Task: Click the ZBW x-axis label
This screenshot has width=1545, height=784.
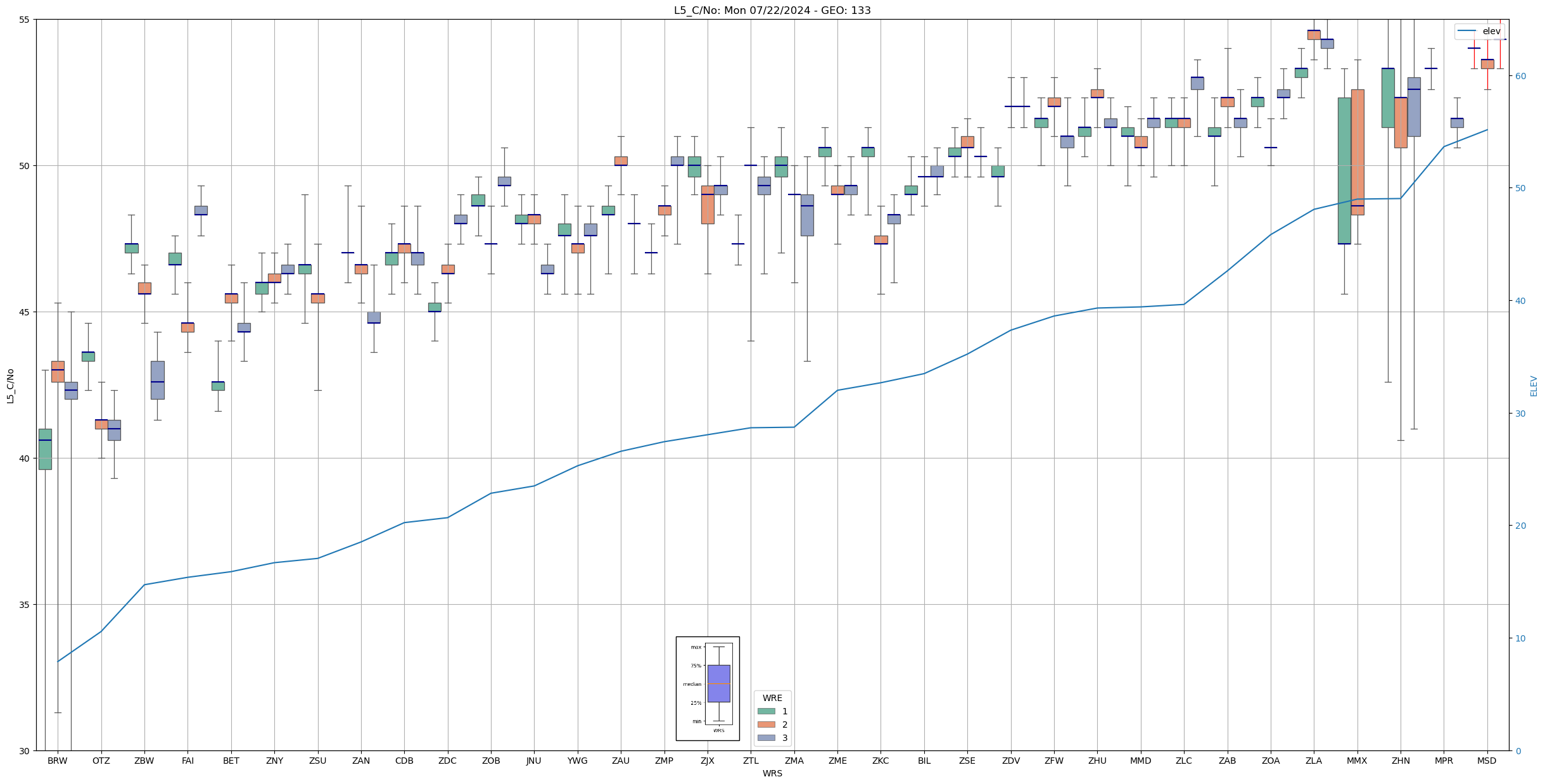Action: click(x=144, y=761)
